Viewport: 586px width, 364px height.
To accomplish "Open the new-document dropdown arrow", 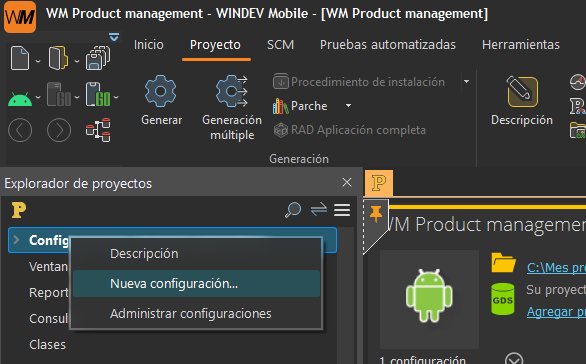I will tap(38, 61).
